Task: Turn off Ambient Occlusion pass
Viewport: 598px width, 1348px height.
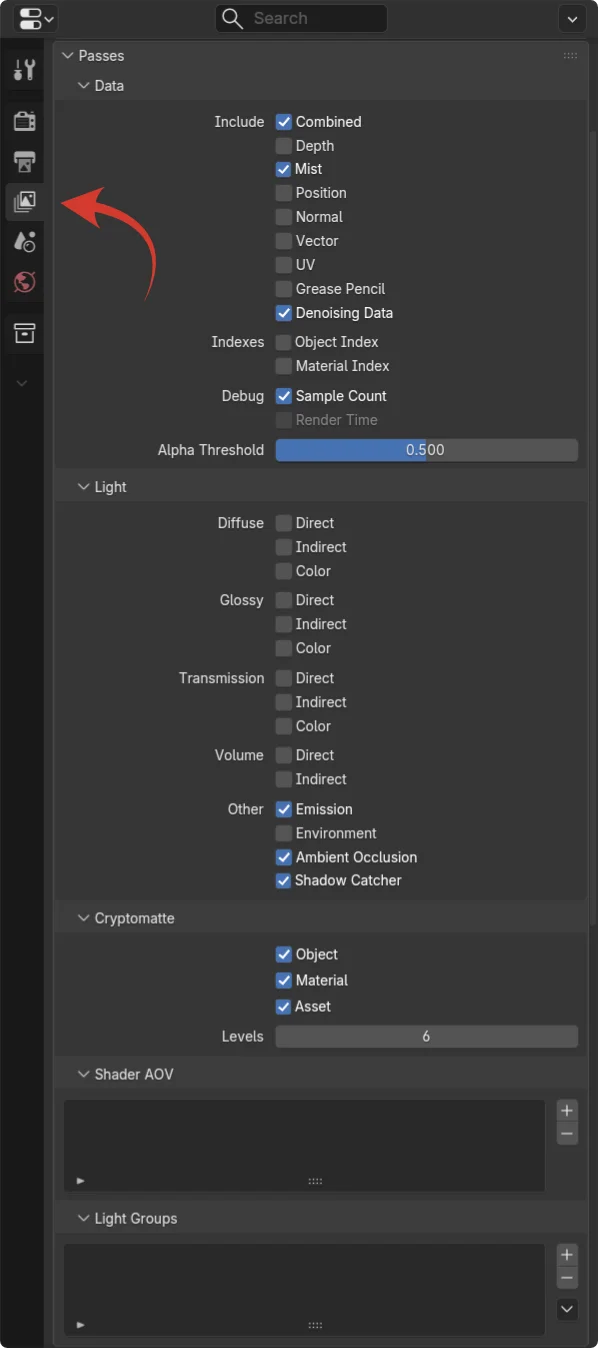Action: (284, 857)
